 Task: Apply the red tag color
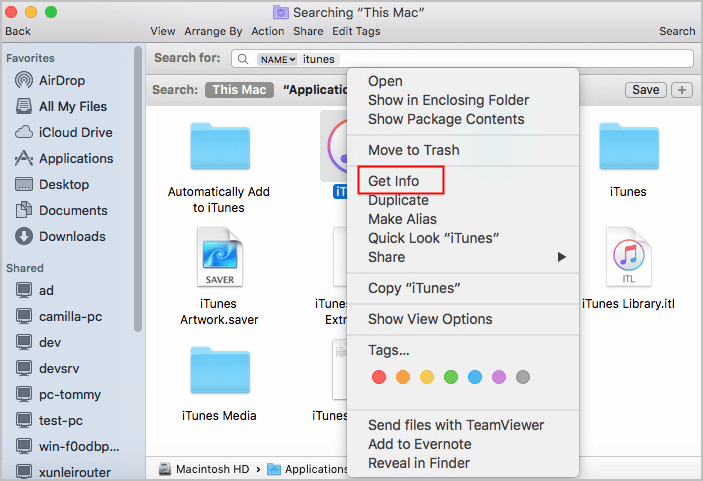click(379, 377)
